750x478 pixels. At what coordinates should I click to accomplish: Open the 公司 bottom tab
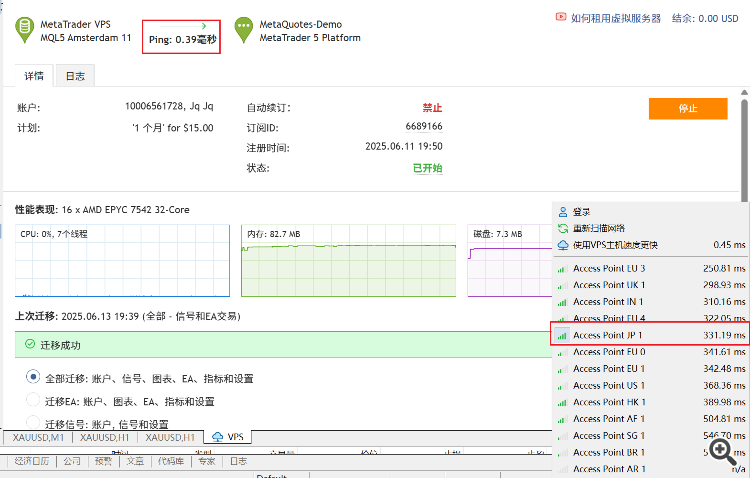click(72, 461)
